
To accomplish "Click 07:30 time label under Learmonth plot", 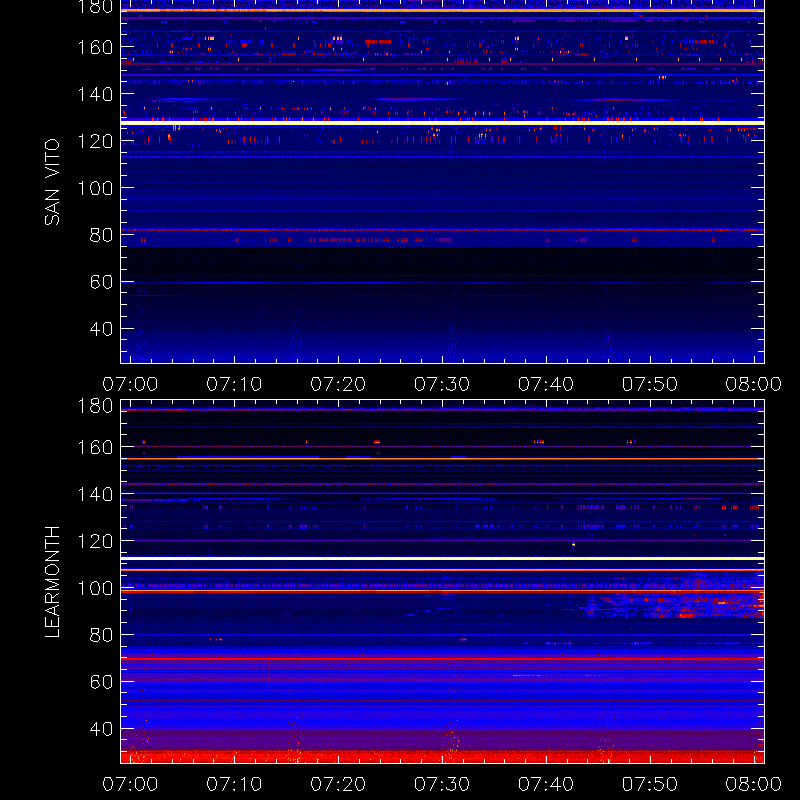I will point(442,784).
